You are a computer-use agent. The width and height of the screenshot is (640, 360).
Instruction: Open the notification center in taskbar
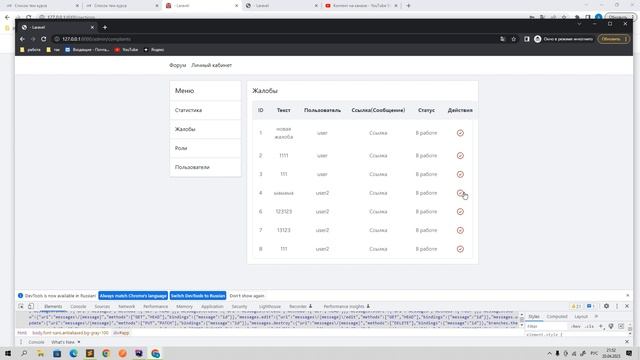point(629,353)
